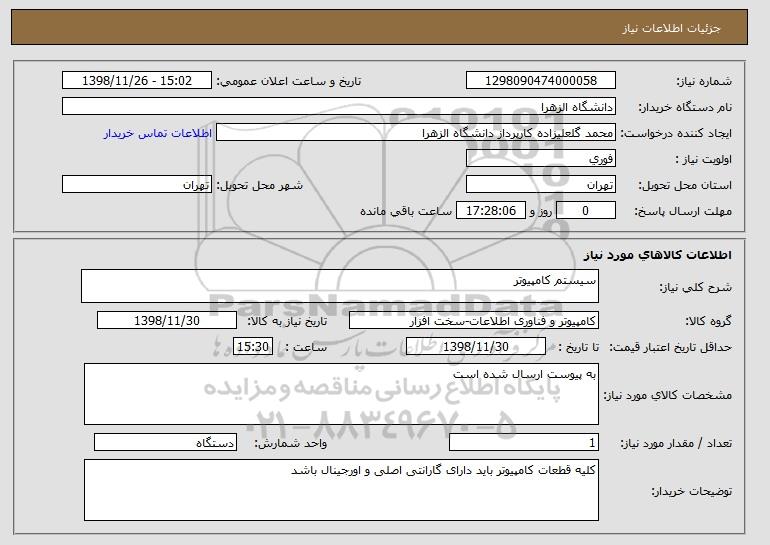
Task: Click the تعداد / مقدار مورد نیاز label
Action: tap(676, 443)
